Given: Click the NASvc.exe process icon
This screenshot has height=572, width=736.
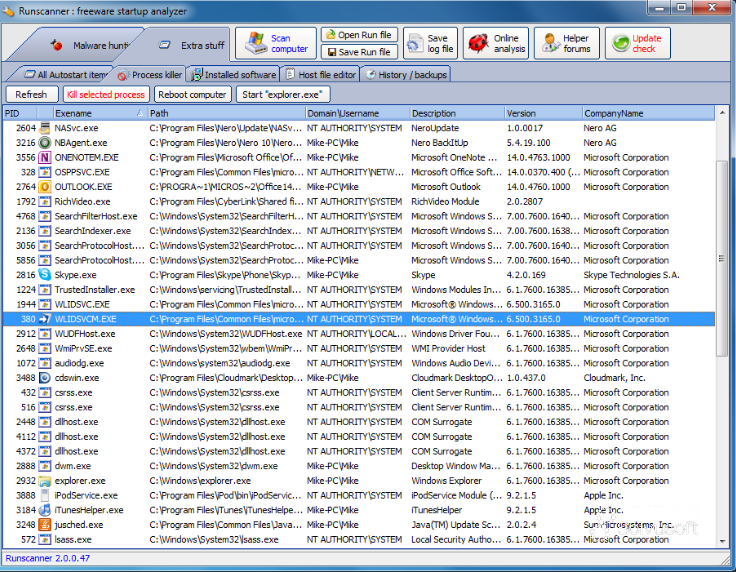Looking at the screenshot, I should point(45,128).
